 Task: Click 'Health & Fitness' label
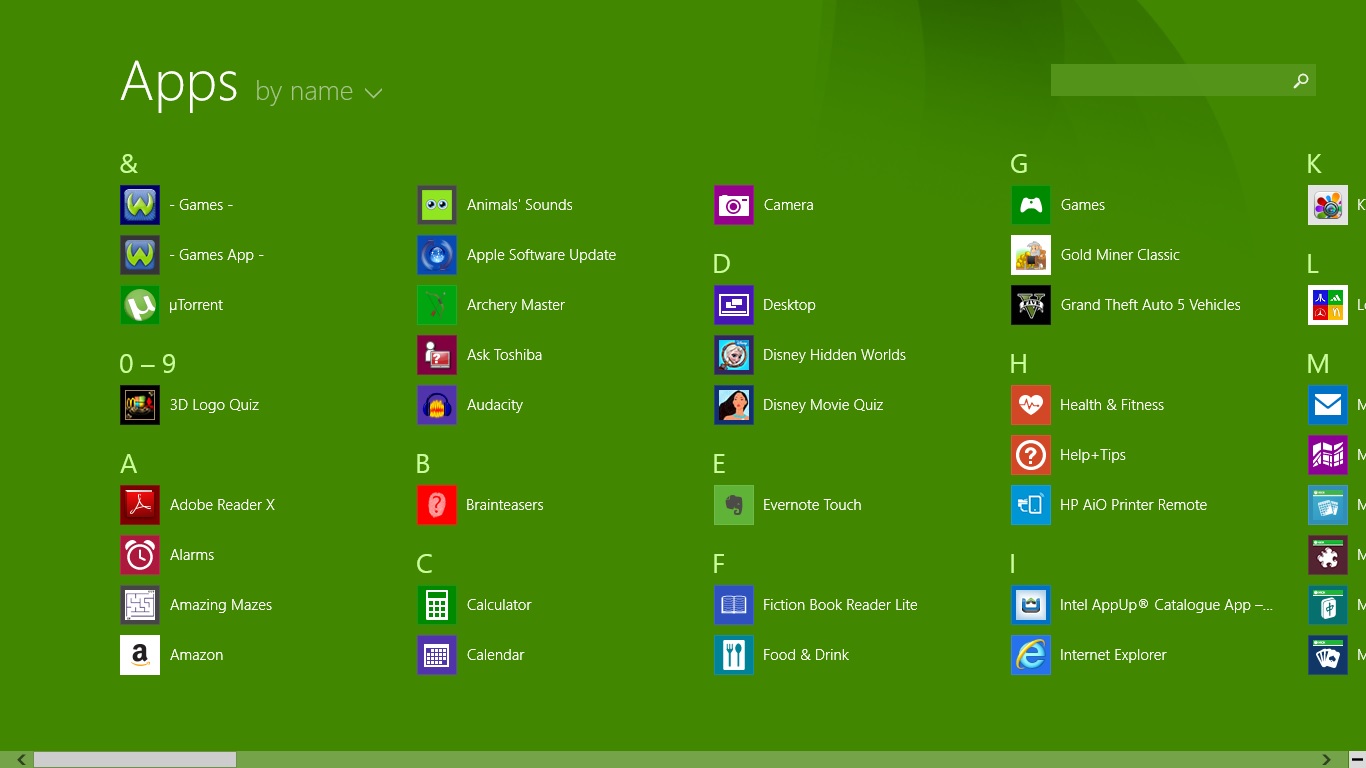point(1112,405)
